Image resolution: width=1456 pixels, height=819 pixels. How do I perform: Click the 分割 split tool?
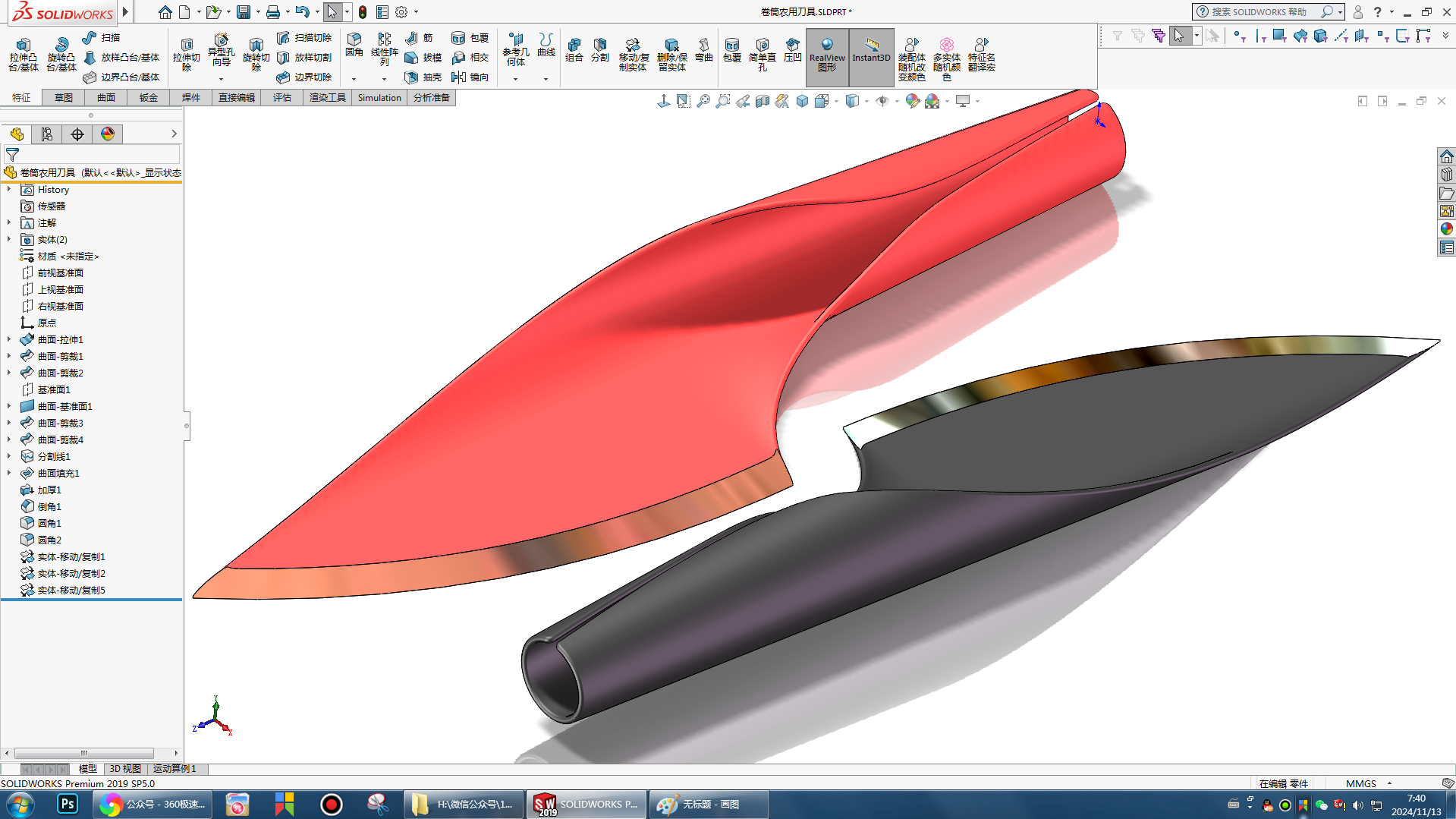(x=600, y=50)
